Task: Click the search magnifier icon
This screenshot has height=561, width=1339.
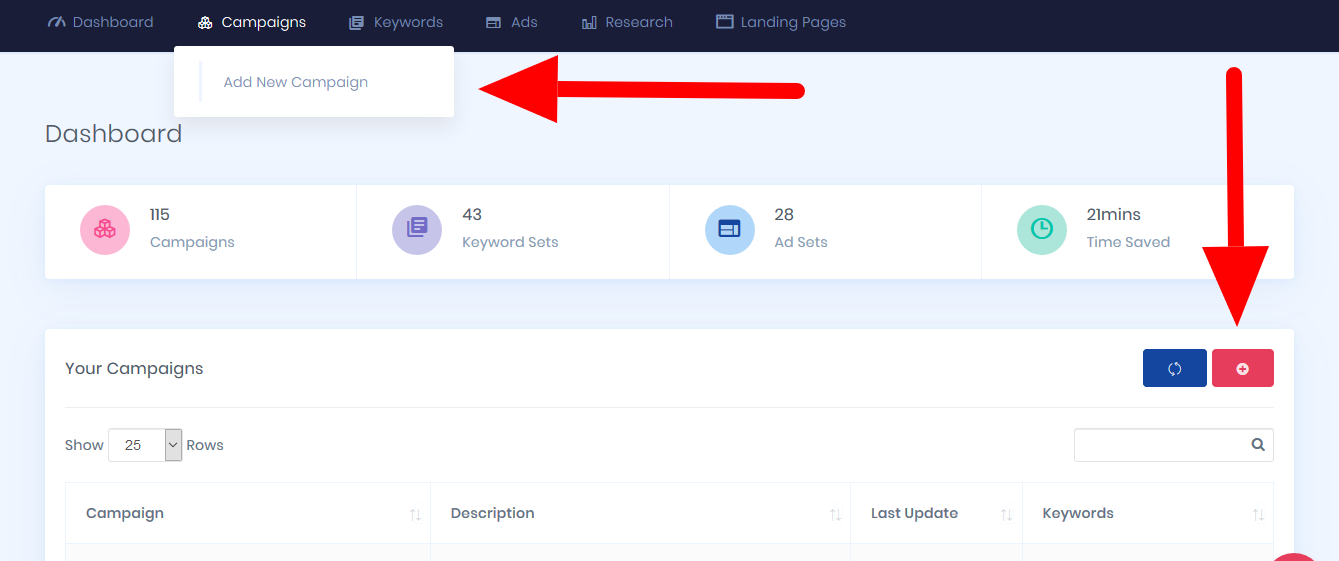Action: (x=1258, y=445)
